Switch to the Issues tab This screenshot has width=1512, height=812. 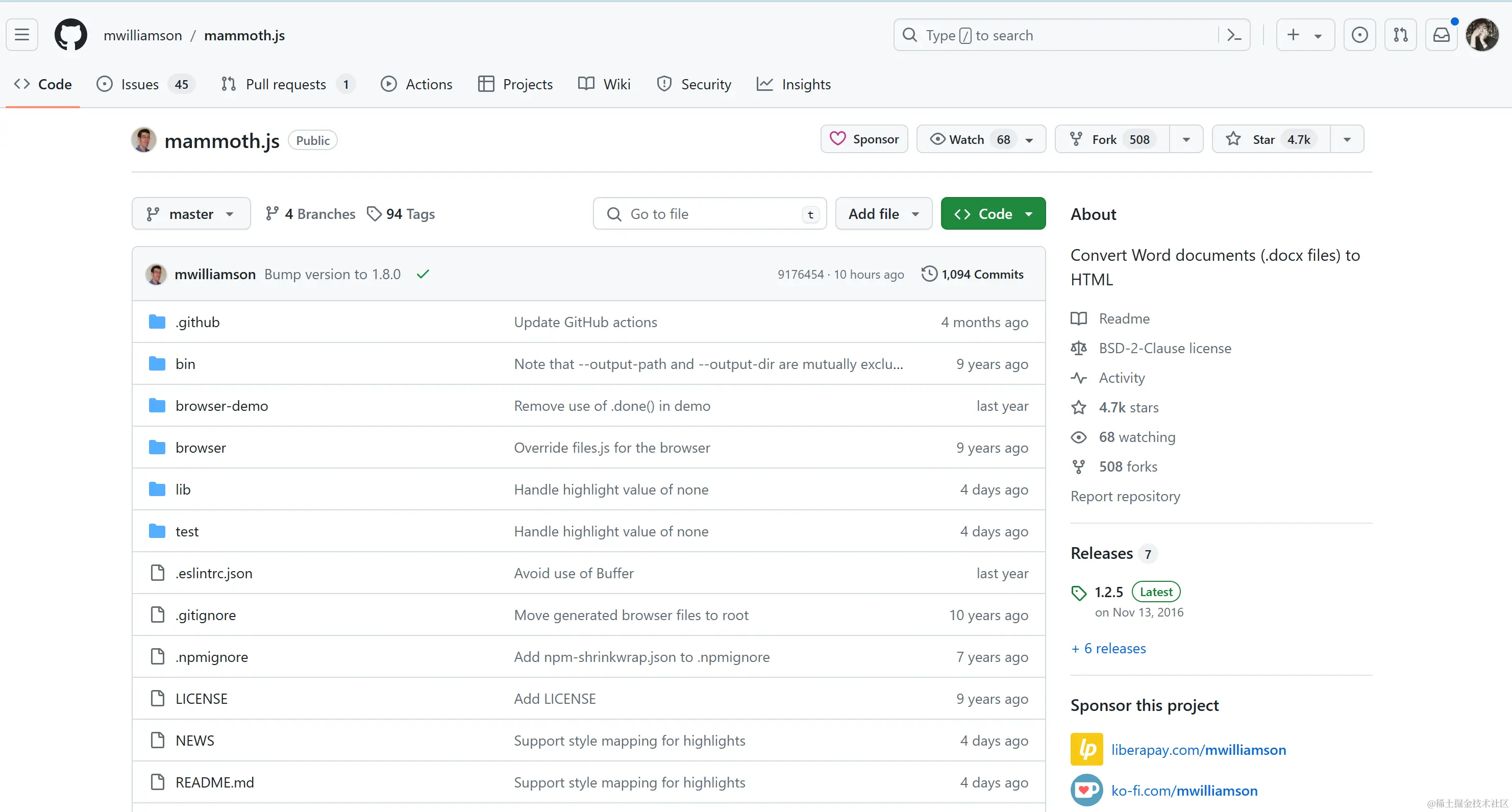pos(140,85)
